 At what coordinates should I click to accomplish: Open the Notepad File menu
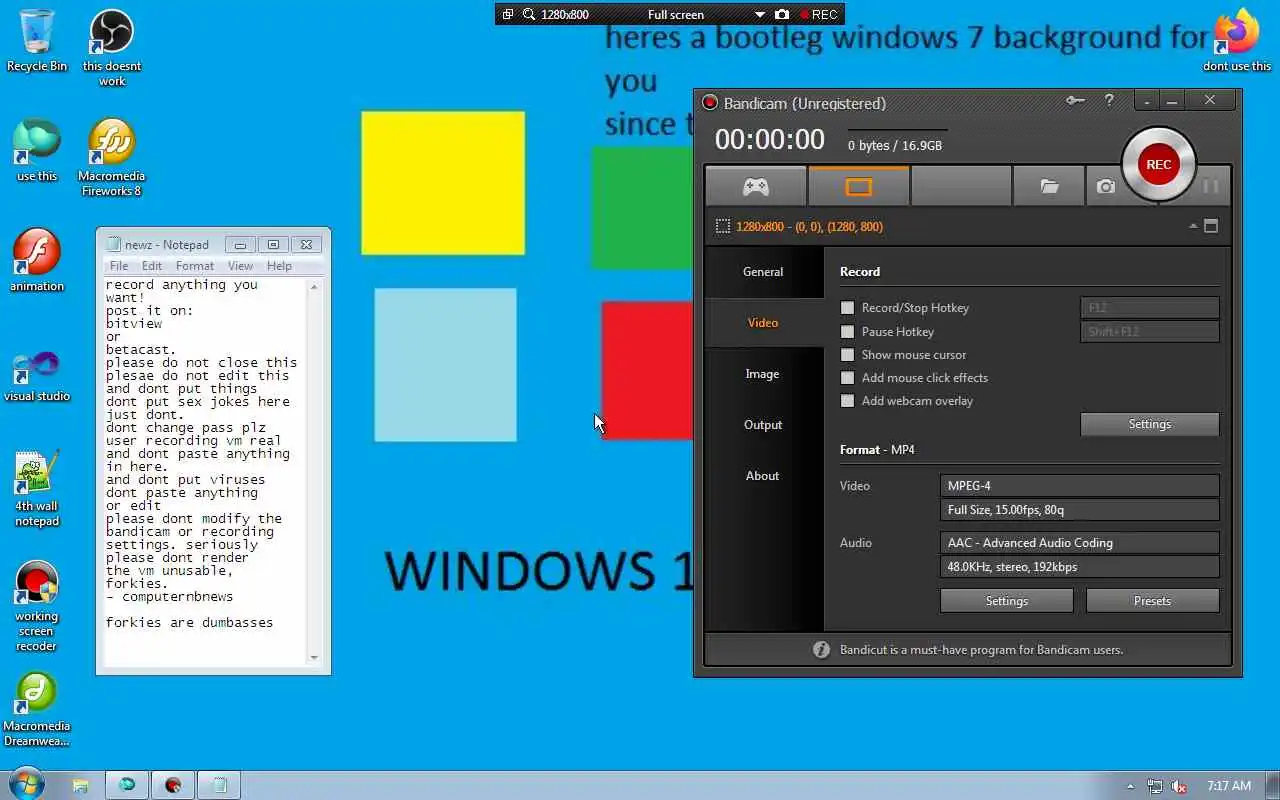coord(119,266)
